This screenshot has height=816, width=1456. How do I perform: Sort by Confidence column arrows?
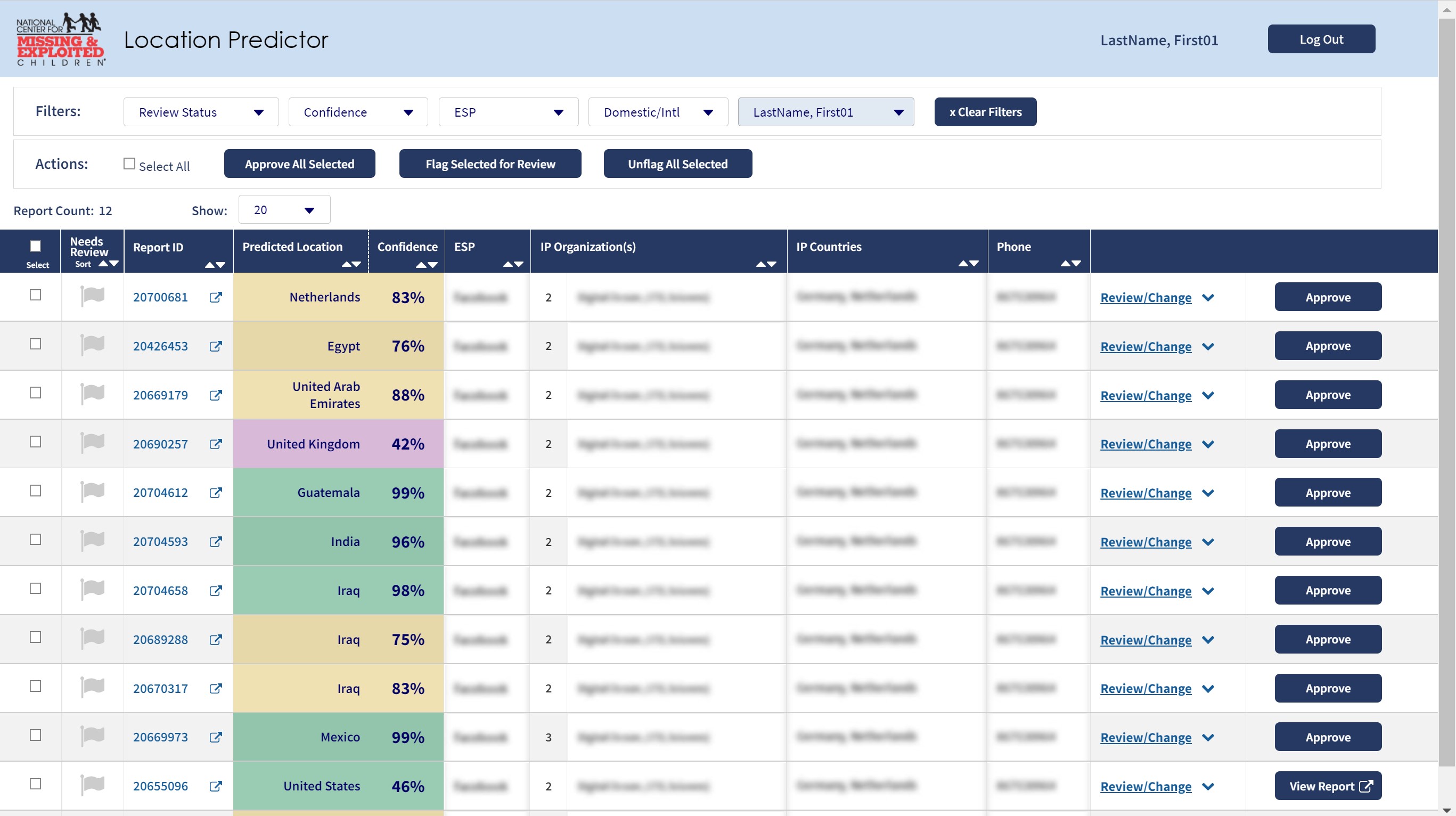(x=427, y=264)
